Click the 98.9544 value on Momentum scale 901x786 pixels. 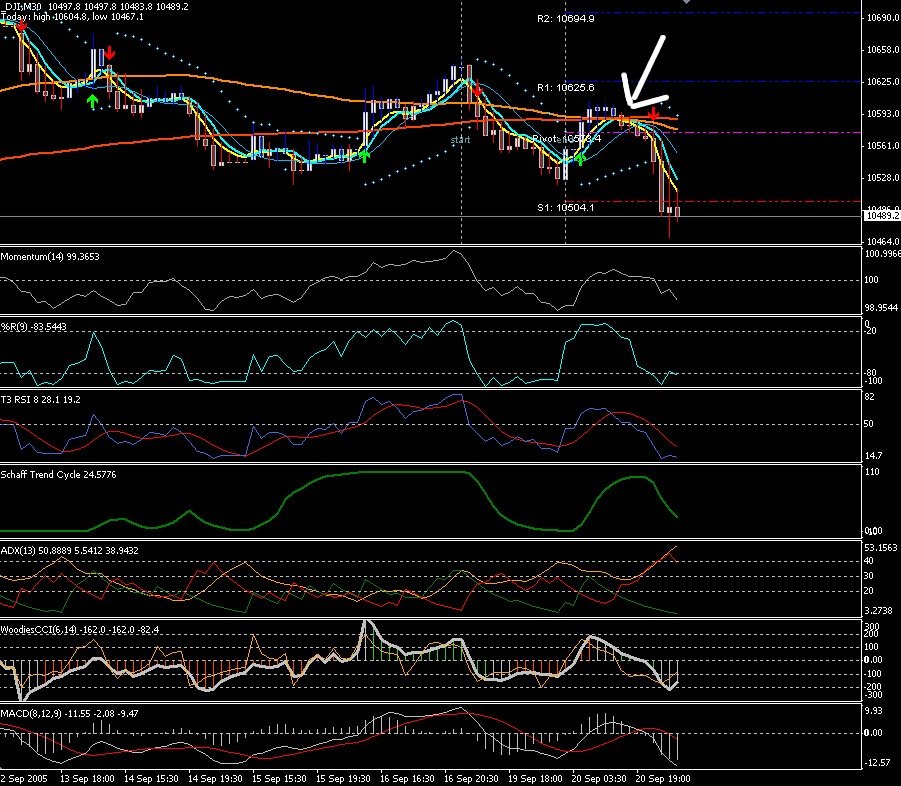pyautogui.click(x=881, y=307)
